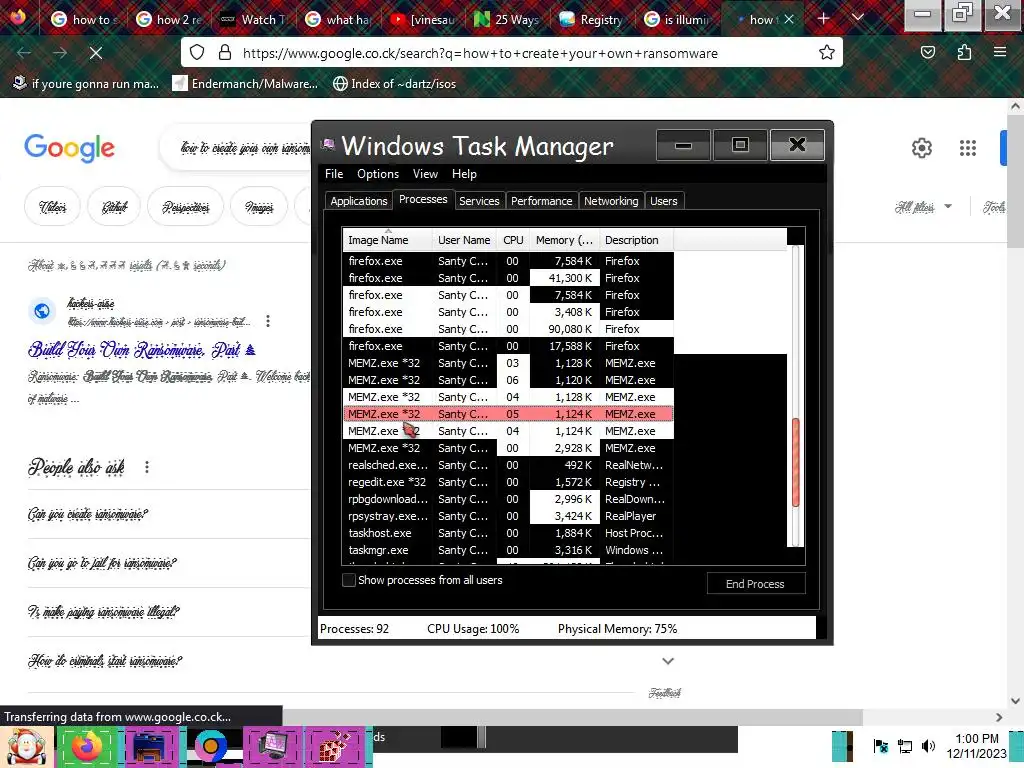1024x768 pixels.
Task: Click the browser horizontal scrollbar right arrow
Action: coord(999,717)
